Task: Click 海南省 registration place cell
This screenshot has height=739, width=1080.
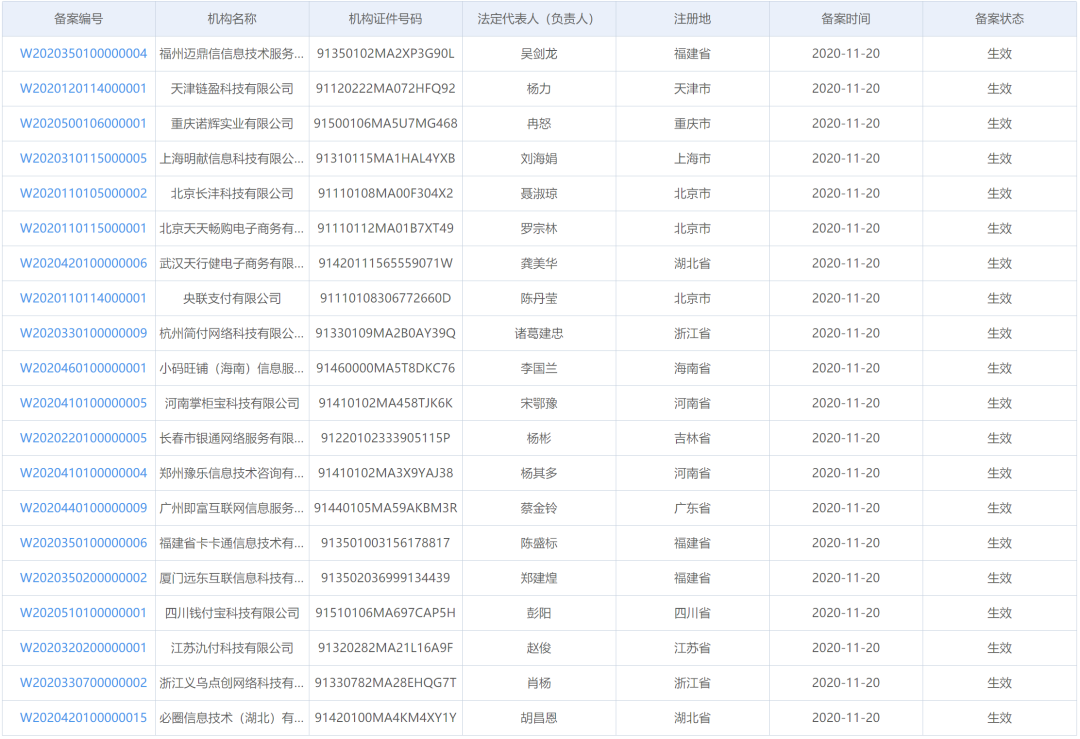Action: click(692, 368)
